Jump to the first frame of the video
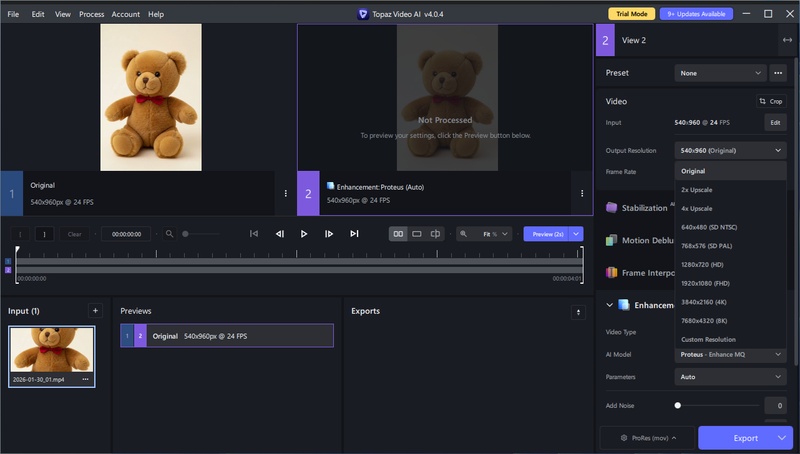 pos(254,234)
